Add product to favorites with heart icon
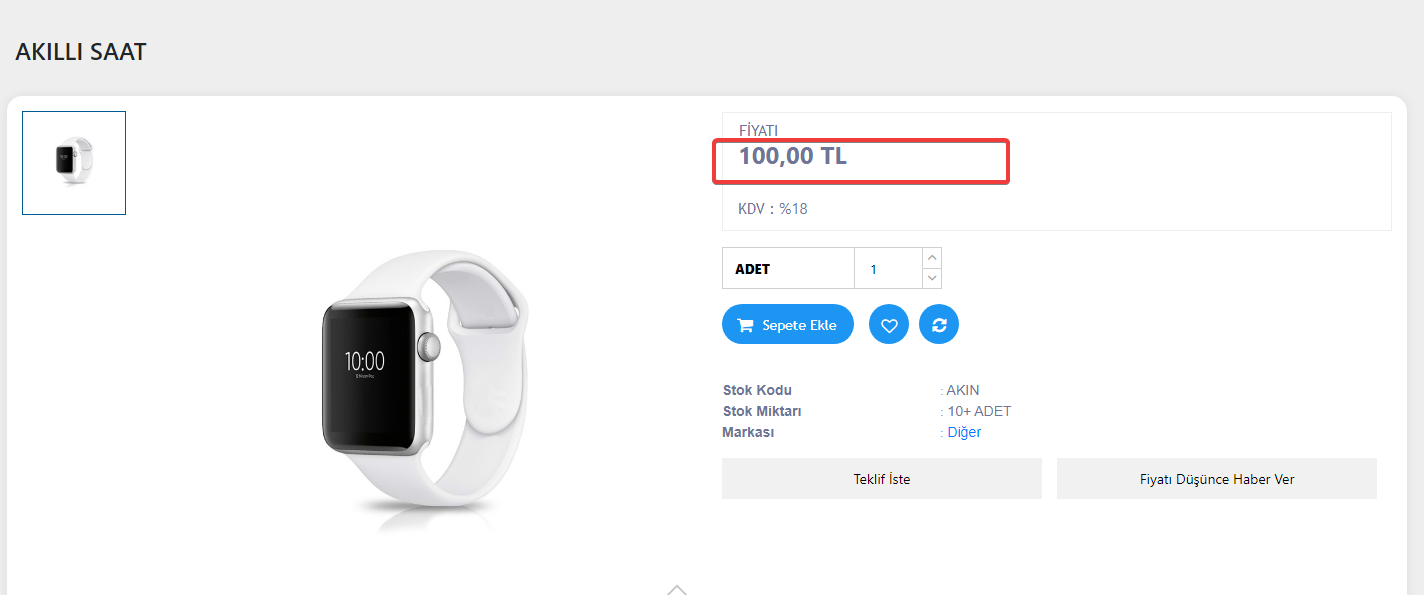This screenshot has height=595, width=1424. point(889,325)
